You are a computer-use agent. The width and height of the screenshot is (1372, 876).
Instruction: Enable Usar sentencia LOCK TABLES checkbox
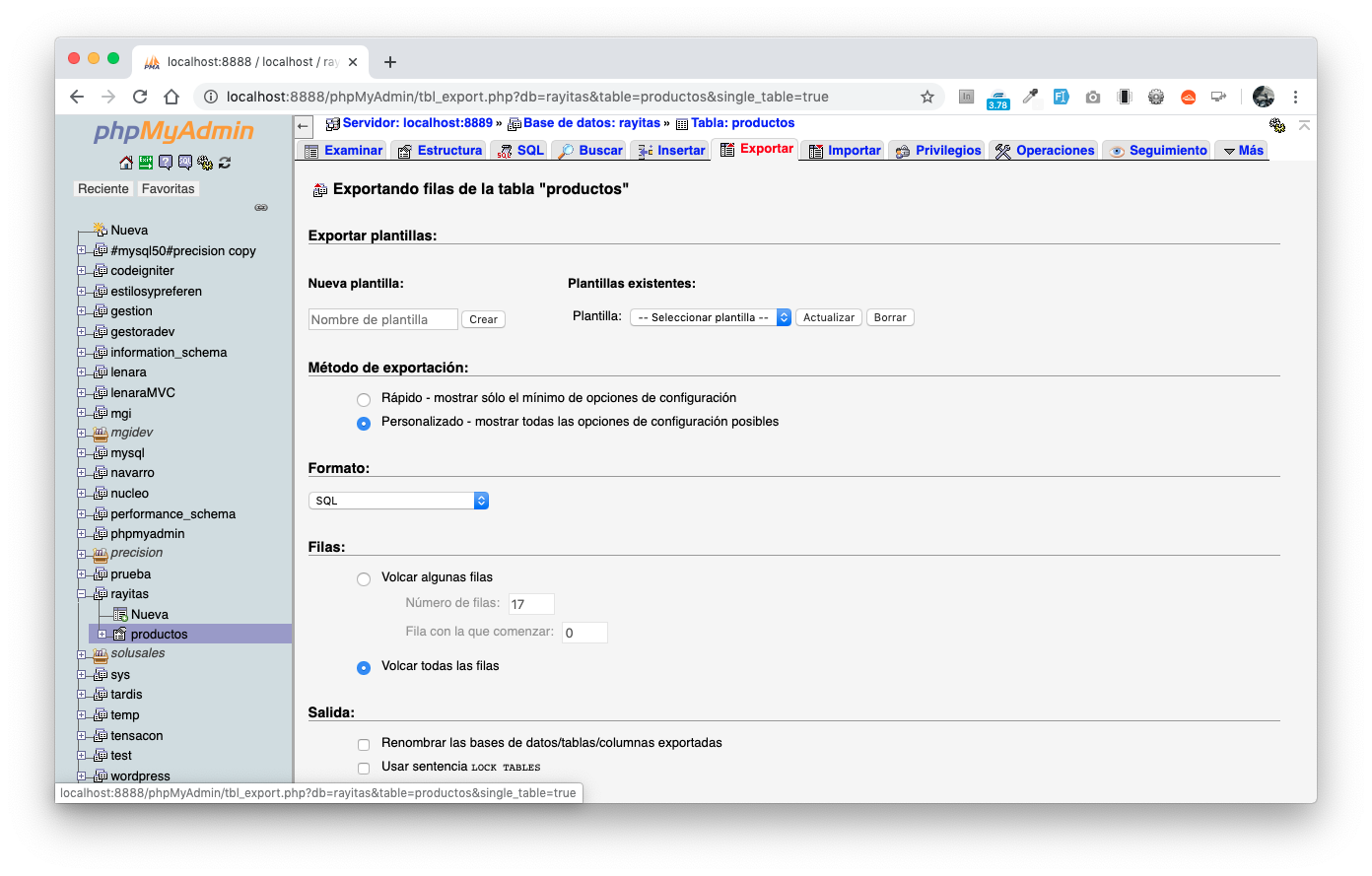364,769
